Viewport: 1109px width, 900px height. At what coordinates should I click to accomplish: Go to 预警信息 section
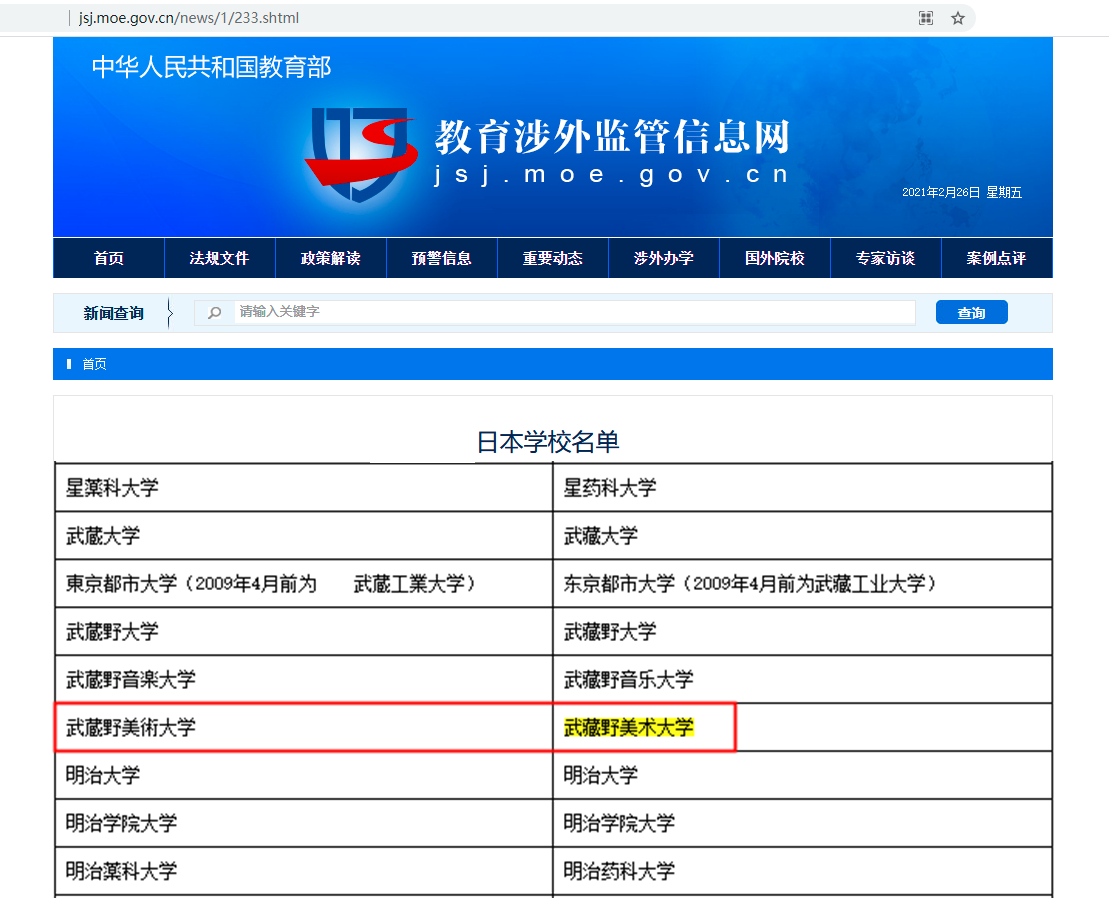(441, 258)
